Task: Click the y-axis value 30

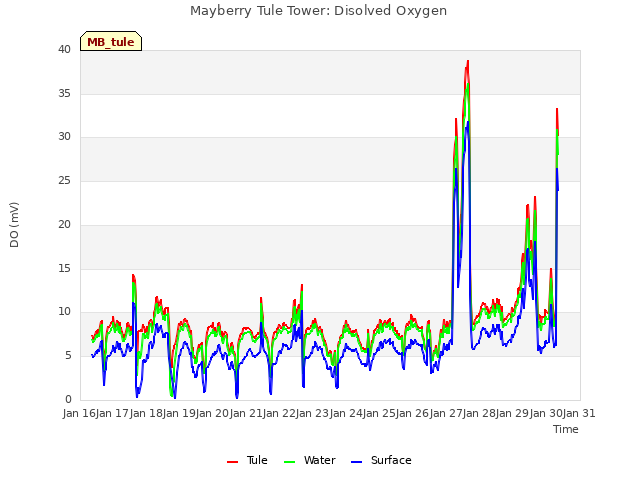Action: pyautogui.click(x=64, y=137)
